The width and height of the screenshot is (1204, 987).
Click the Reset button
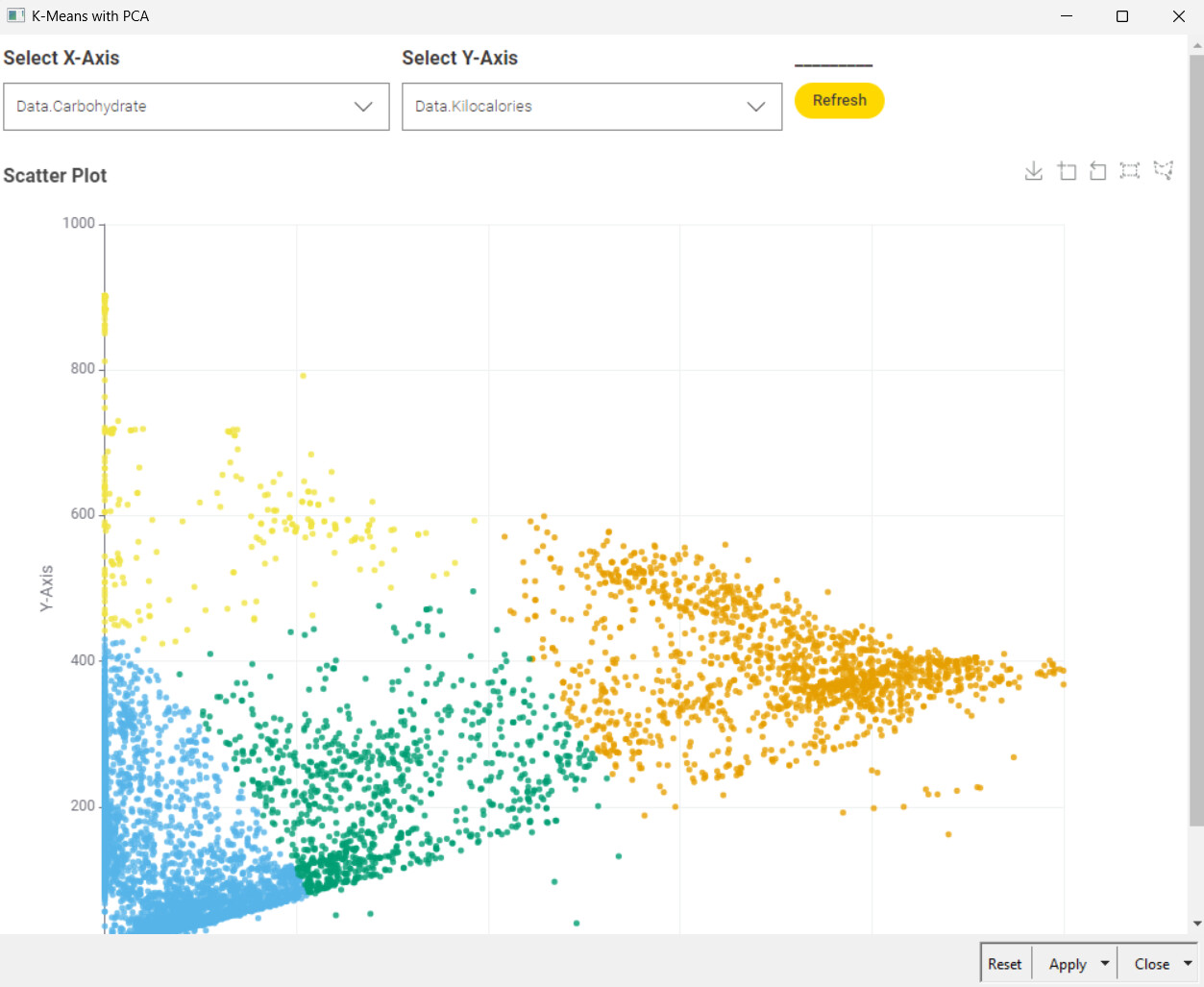(1005, 963)
